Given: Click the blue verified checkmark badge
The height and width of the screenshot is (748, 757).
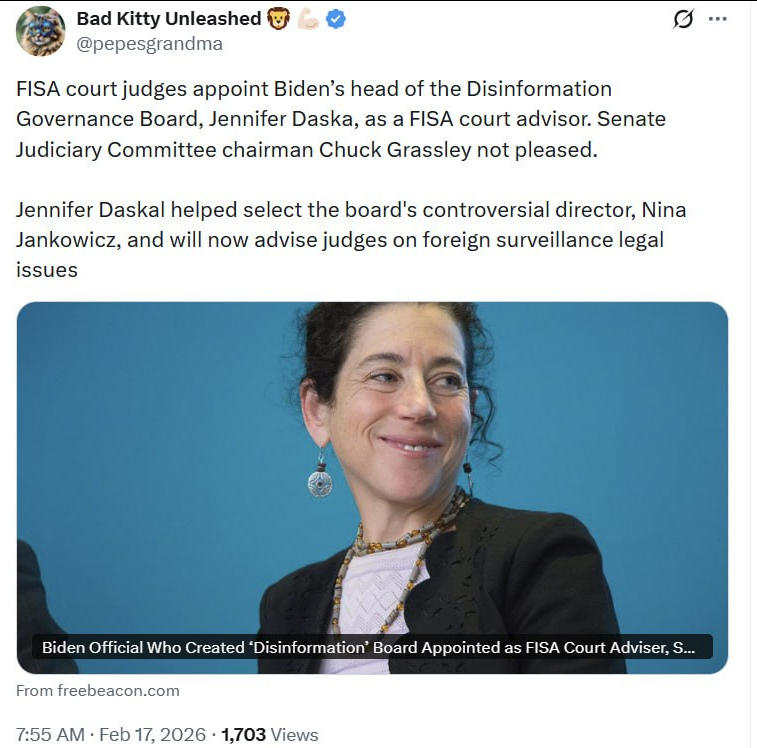Looking at the screenshot, I should [336, 19].
